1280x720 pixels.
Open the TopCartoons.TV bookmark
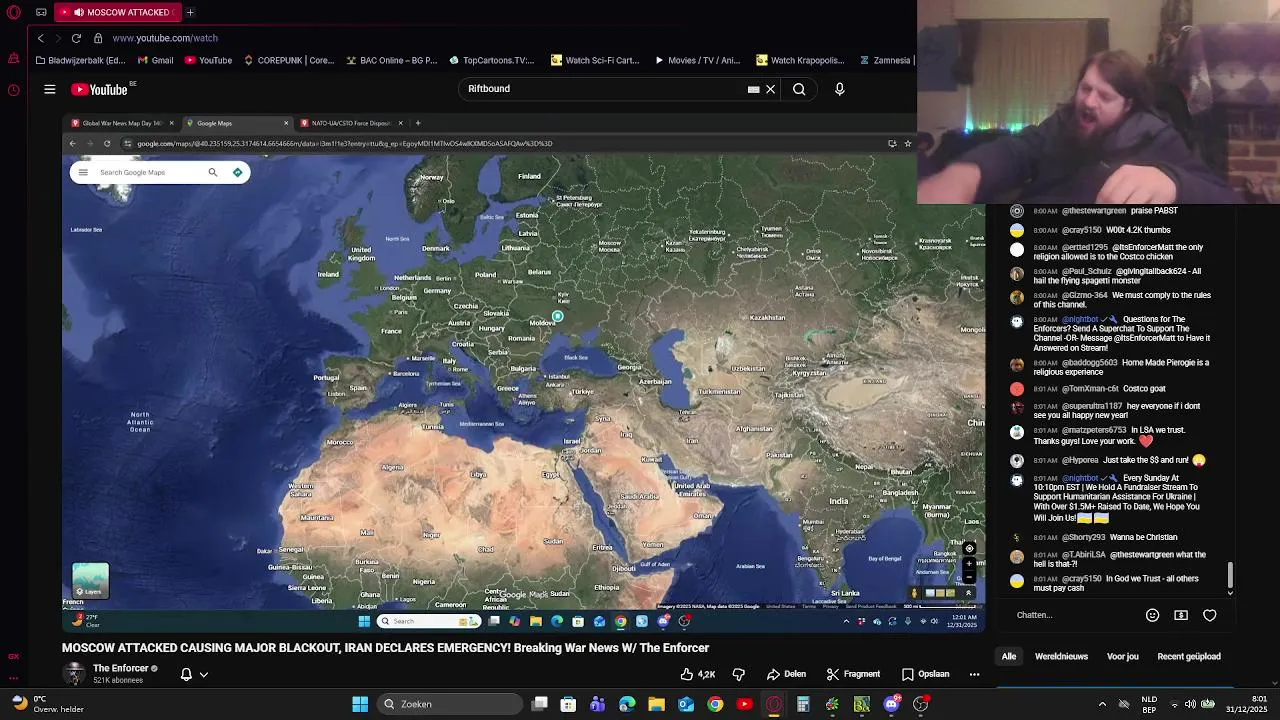pyautogui.click(x=492, y=60)
